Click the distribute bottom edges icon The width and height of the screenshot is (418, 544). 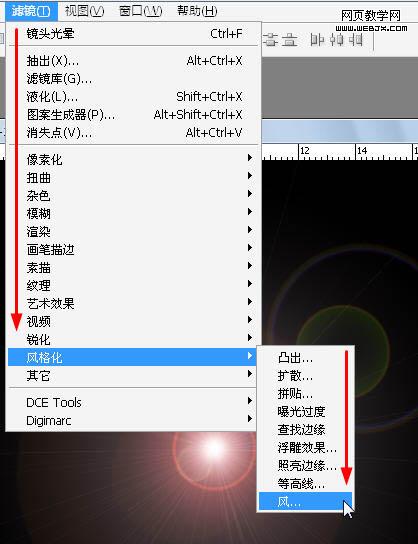click(x=289, y=40)
